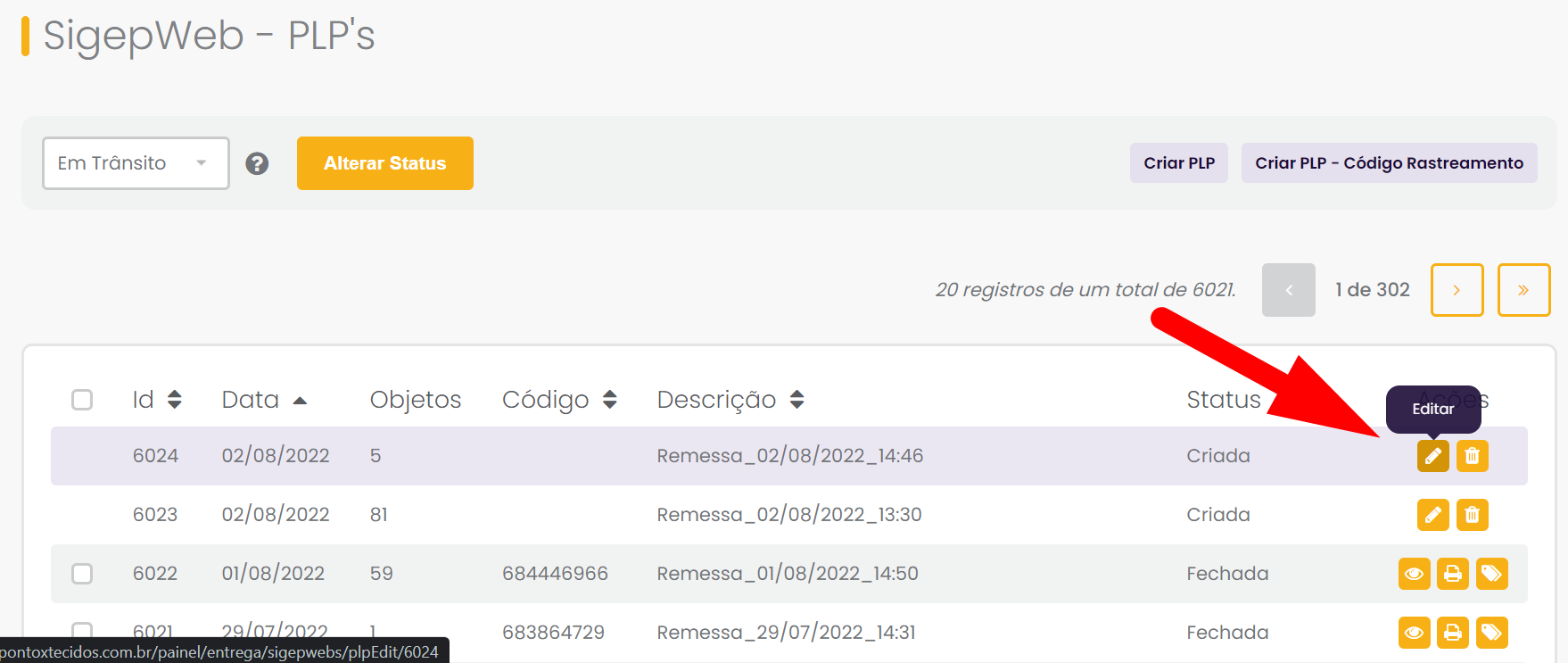Click Id cell 6023
The height and width of the screenshot is (663, 1568).
(x=155, y=515)
